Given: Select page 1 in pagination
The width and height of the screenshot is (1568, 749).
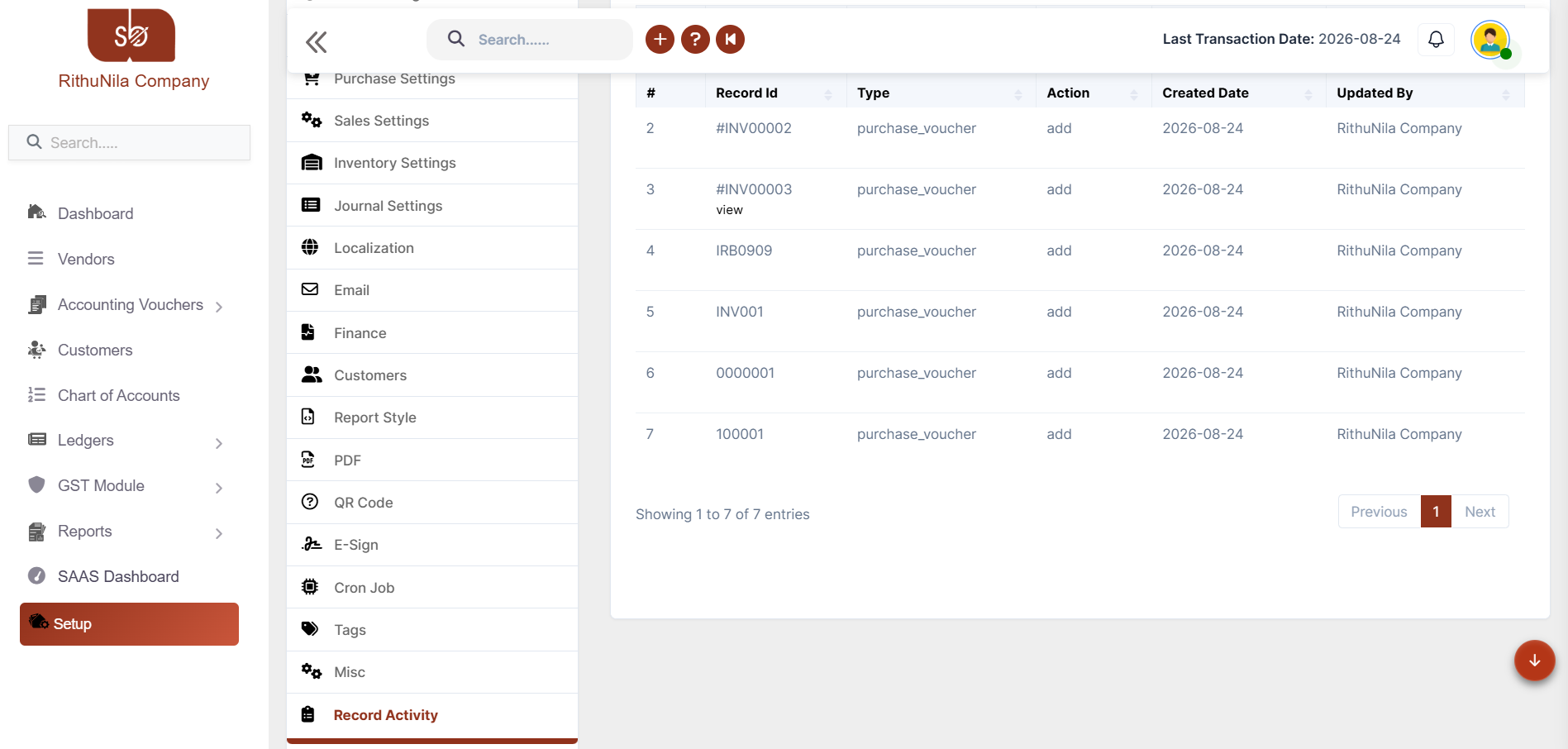Looking at the screenshot, I should point(1436,512).
